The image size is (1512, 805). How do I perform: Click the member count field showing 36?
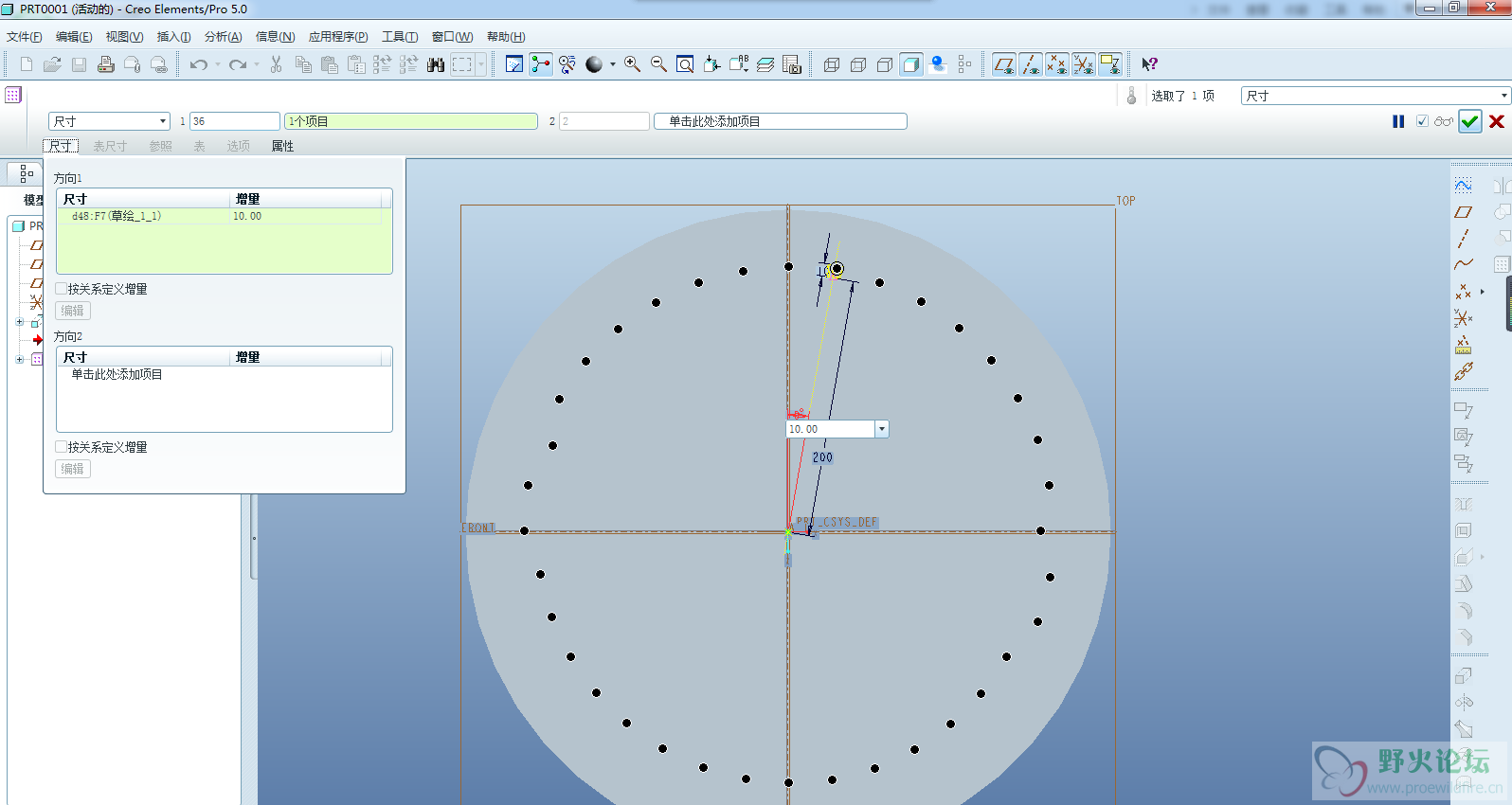pos(234,121)
